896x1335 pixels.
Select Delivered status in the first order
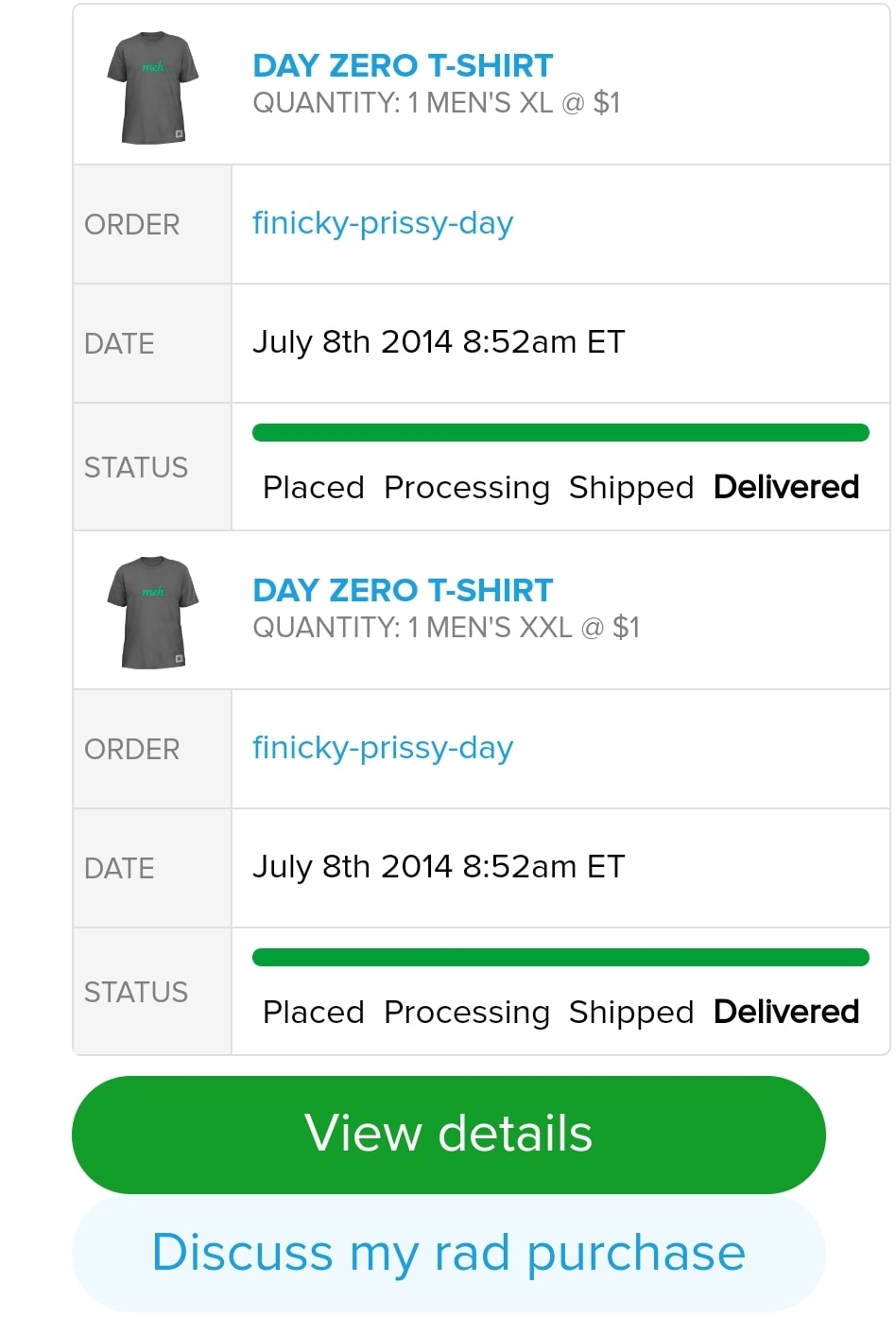pyautogui.click(x=785, y=487)
